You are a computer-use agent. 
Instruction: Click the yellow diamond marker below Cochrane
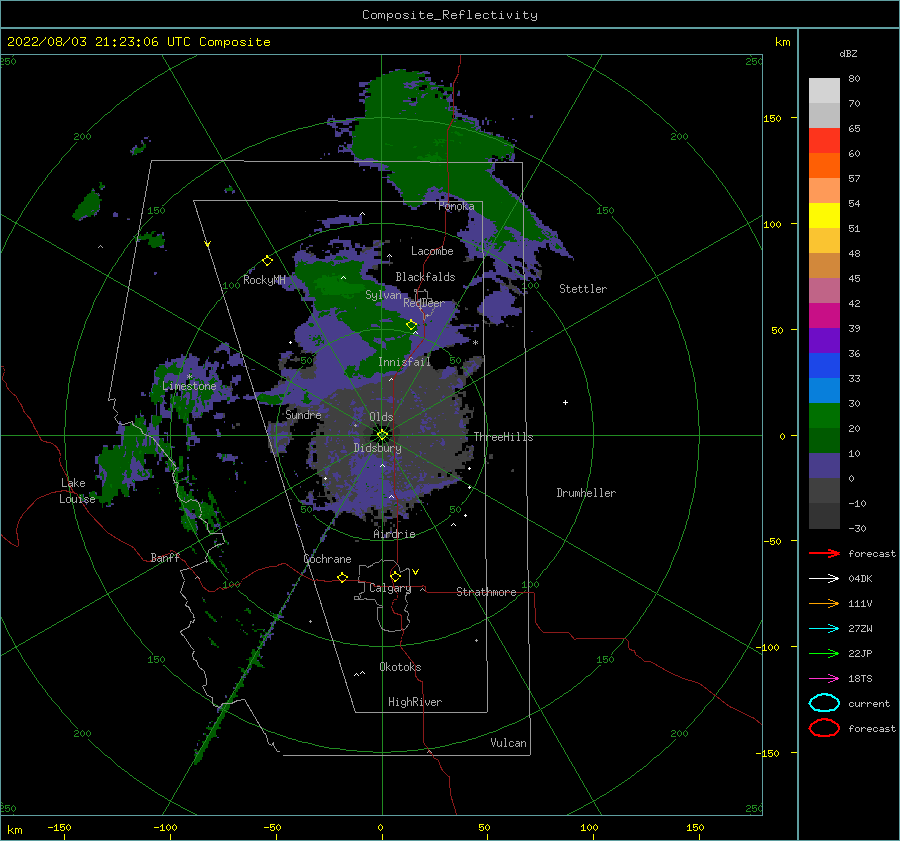(343, 578)
